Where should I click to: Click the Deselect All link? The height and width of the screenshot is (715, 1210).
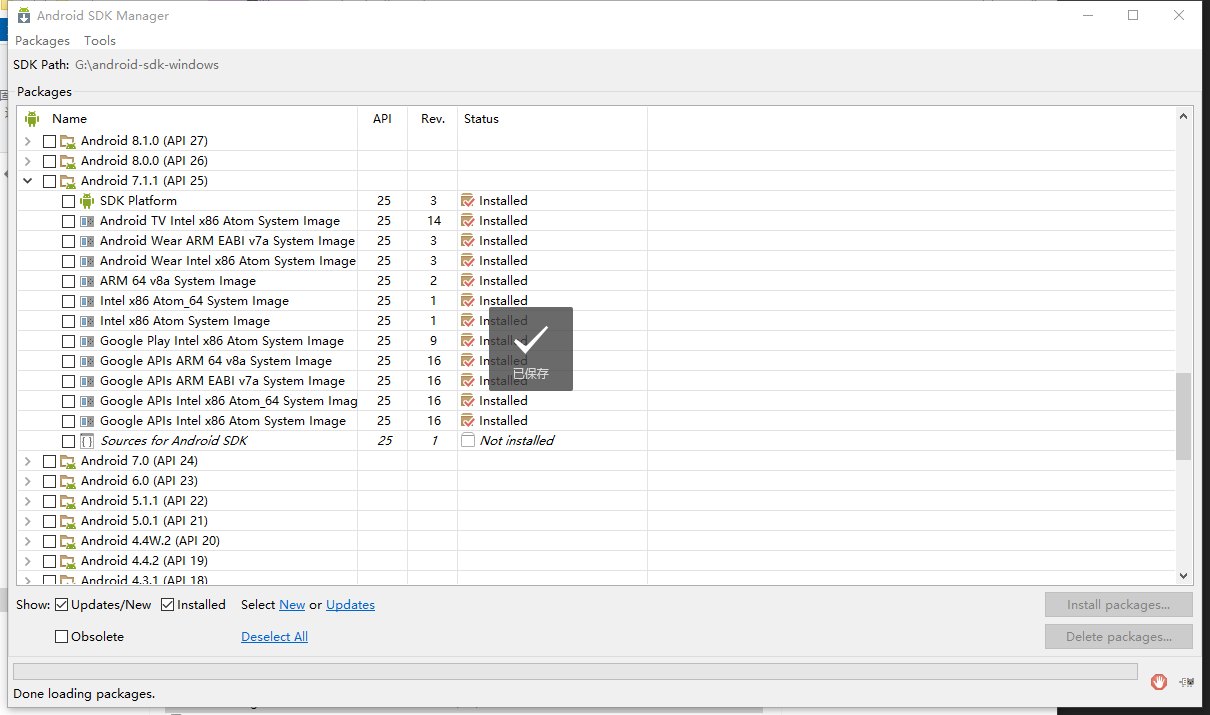274,637
